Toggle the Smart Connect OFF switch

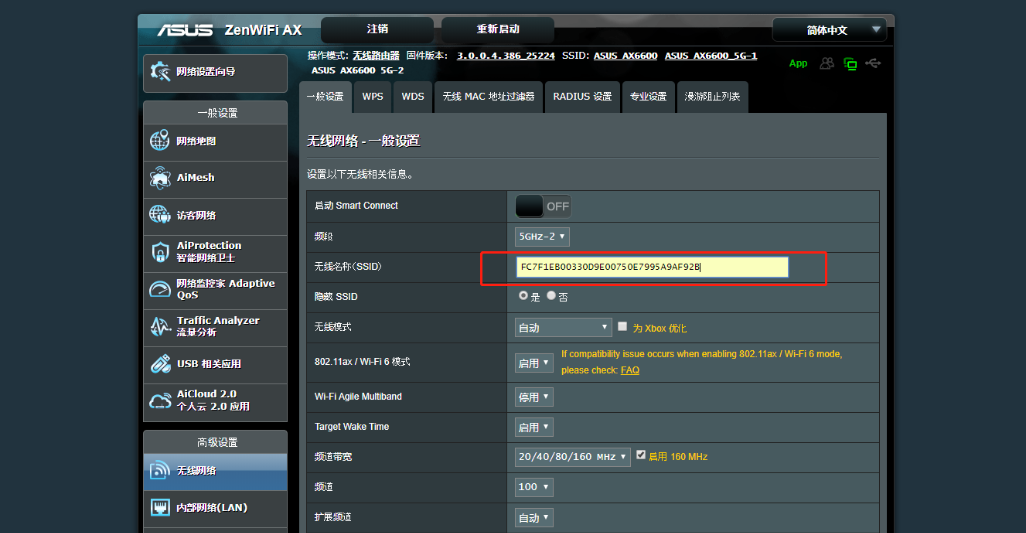pyautogui.click(x=542, y=206)
